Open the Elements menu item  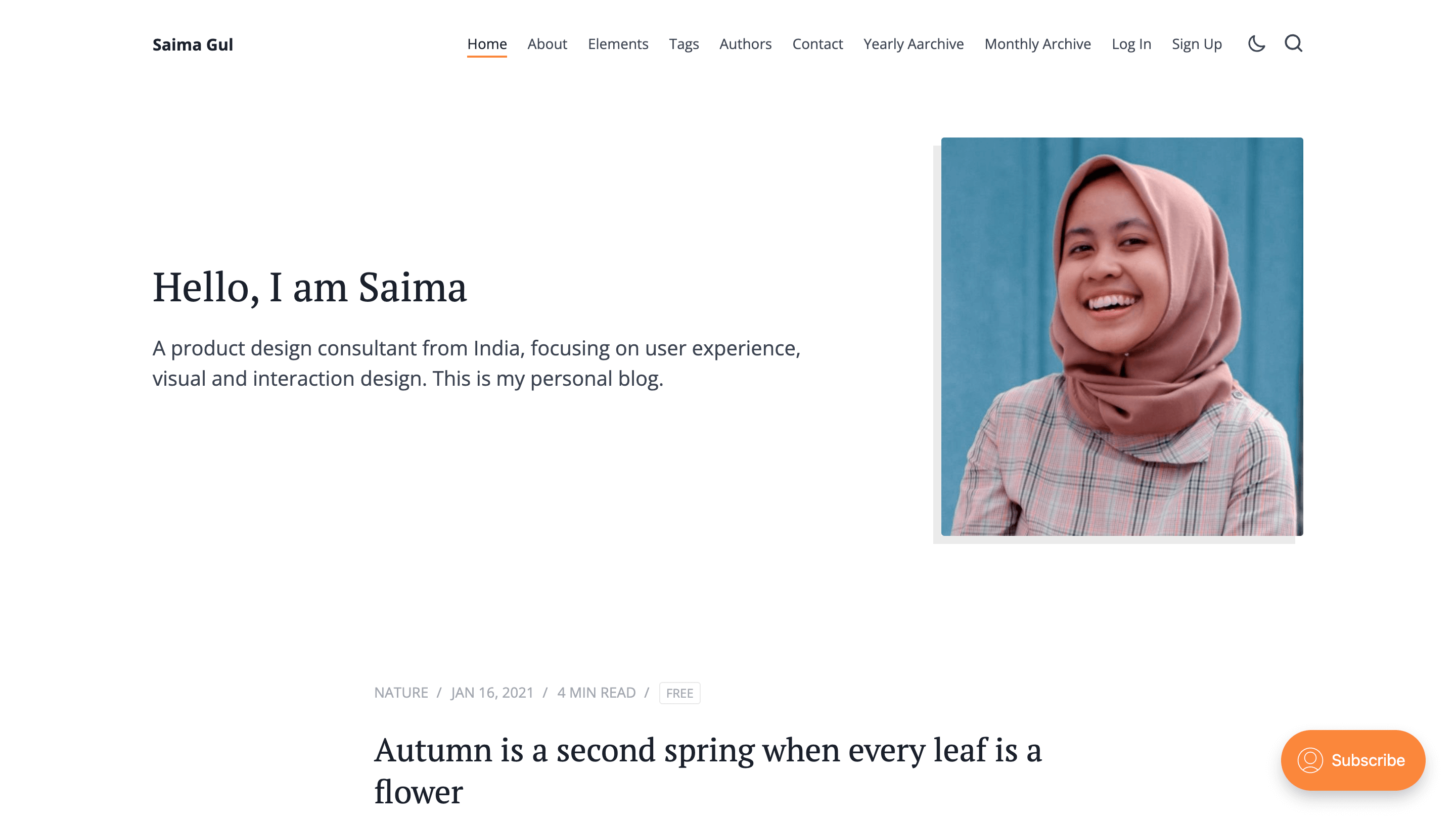point(618,44)
